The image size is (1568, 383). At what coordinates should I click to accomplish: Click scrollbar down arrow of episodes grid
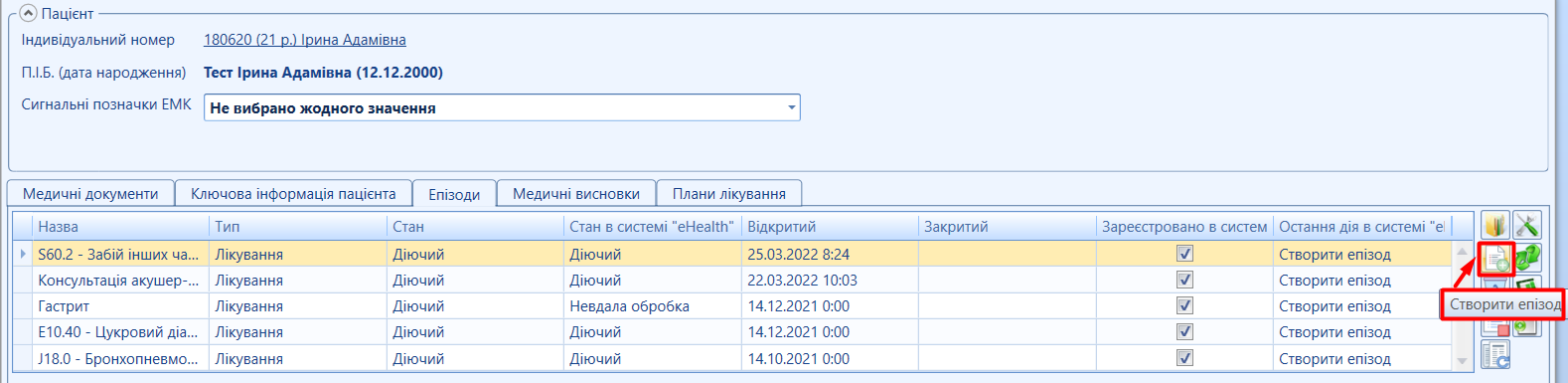1462,360
